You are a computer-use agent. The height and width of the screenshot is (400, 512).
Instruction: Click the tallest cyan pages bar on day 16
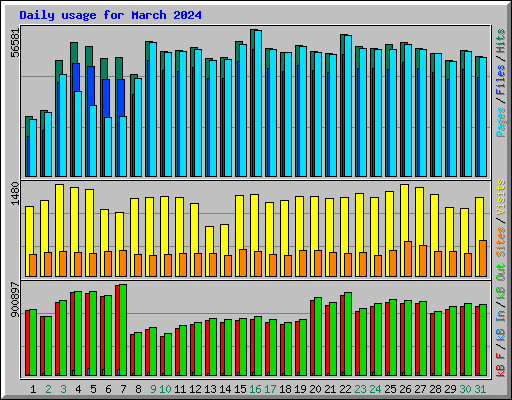click(x=258, y=104)
